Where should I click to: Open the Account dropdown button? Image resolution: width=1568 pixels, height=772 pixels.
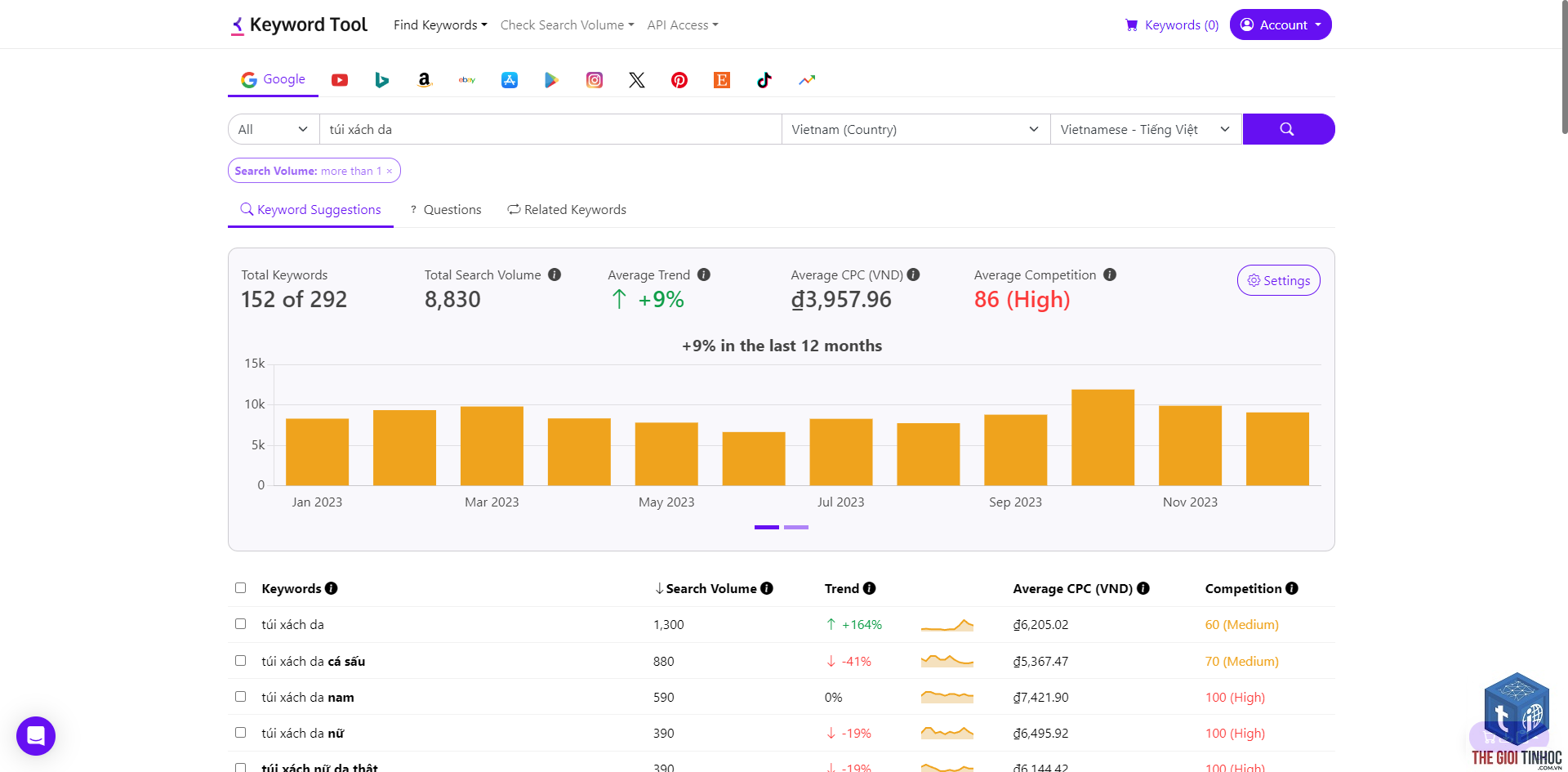1281,25
